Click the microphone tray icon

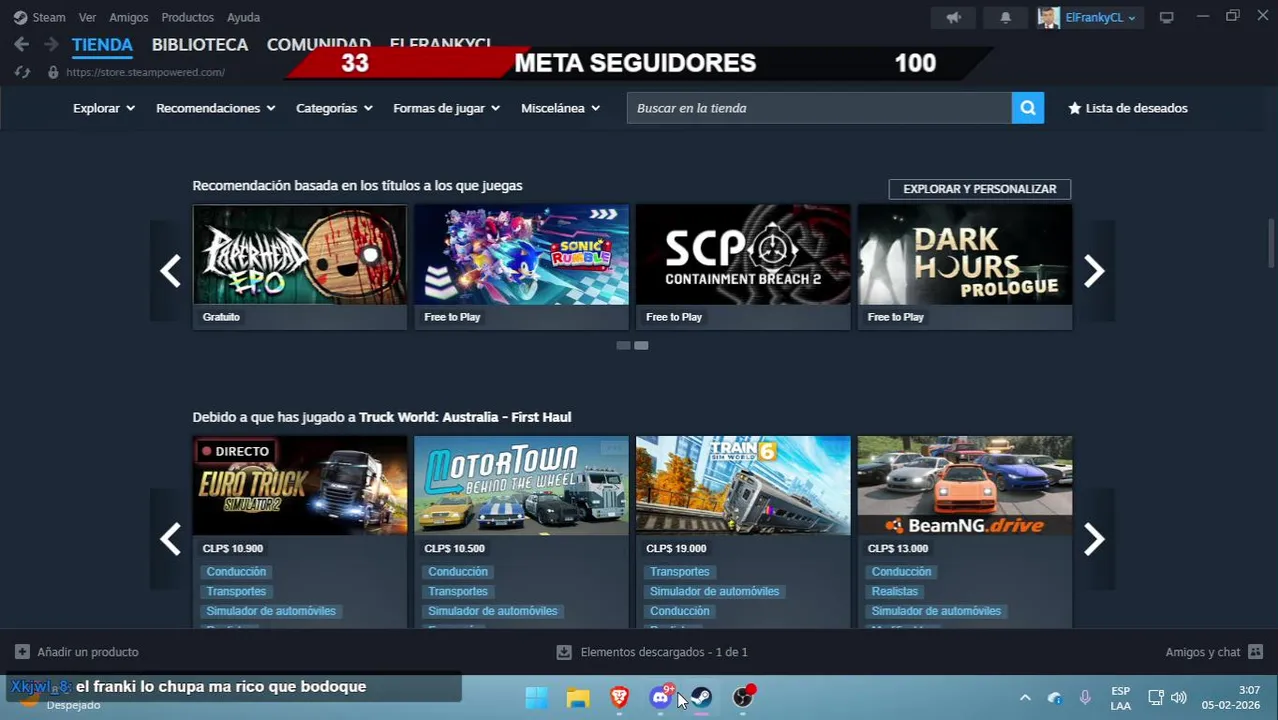point(1085,698)
